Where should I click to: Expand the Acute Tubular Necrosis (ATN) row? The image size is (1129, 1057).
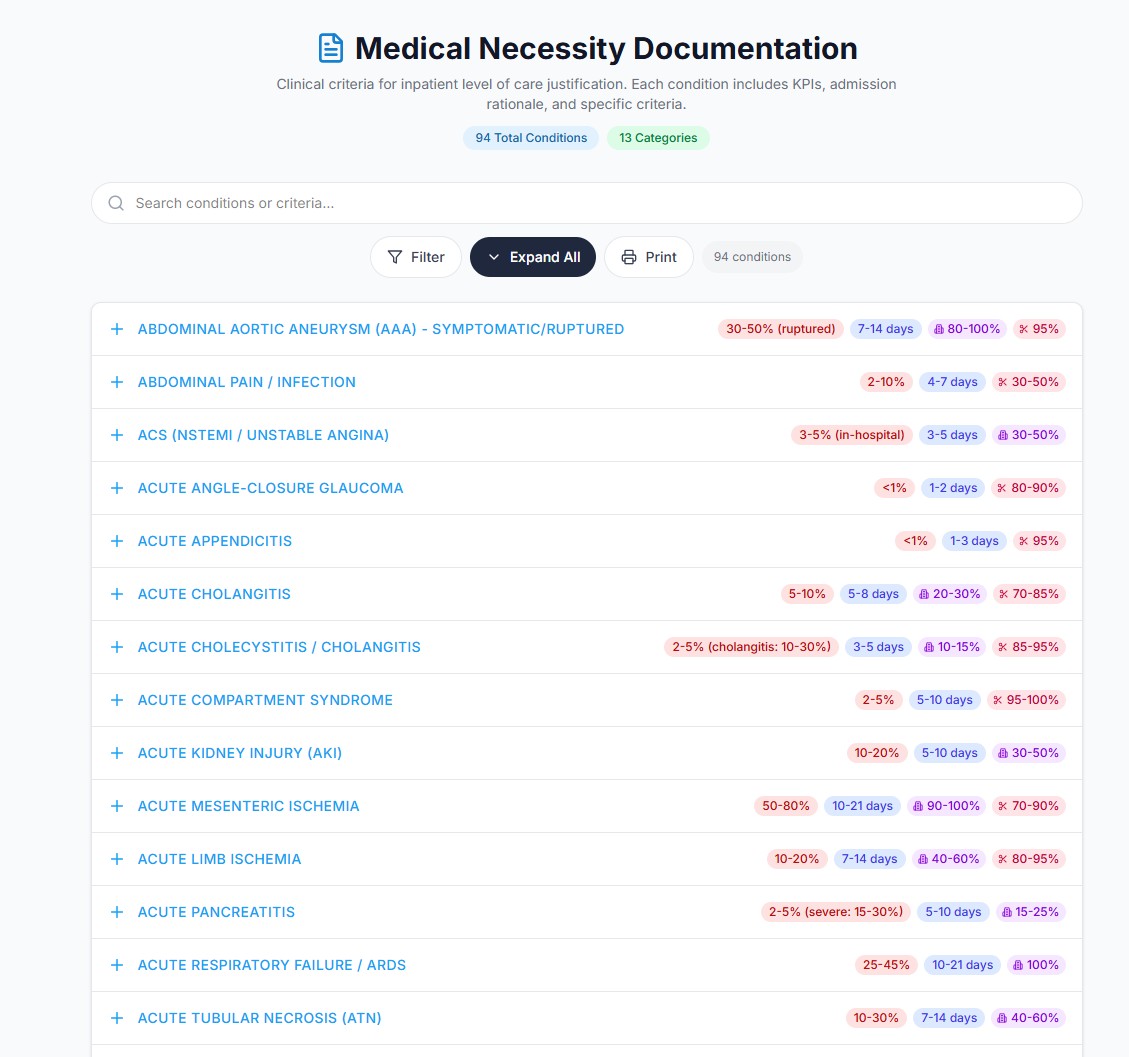116,1018
